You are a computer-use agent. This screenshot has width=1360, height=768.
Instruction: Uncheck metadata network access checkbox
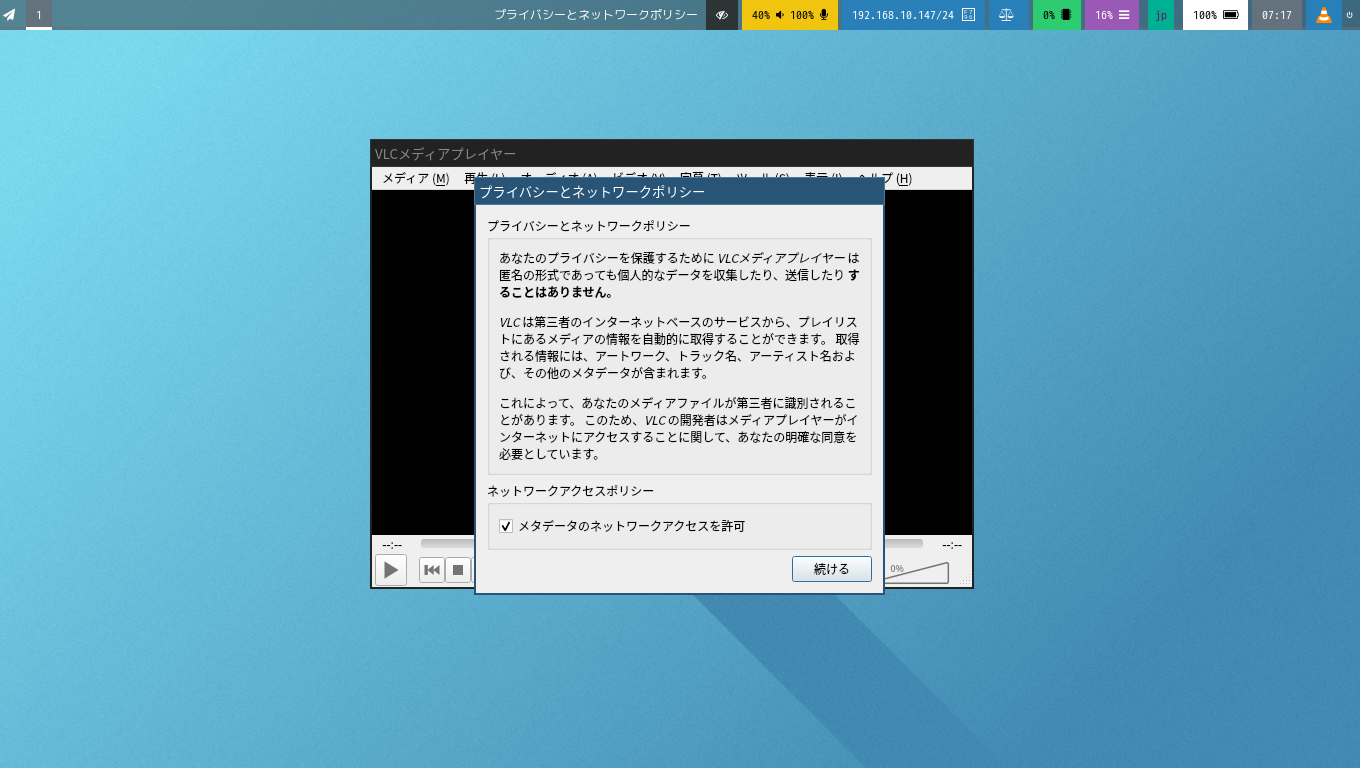click(506, 526)
